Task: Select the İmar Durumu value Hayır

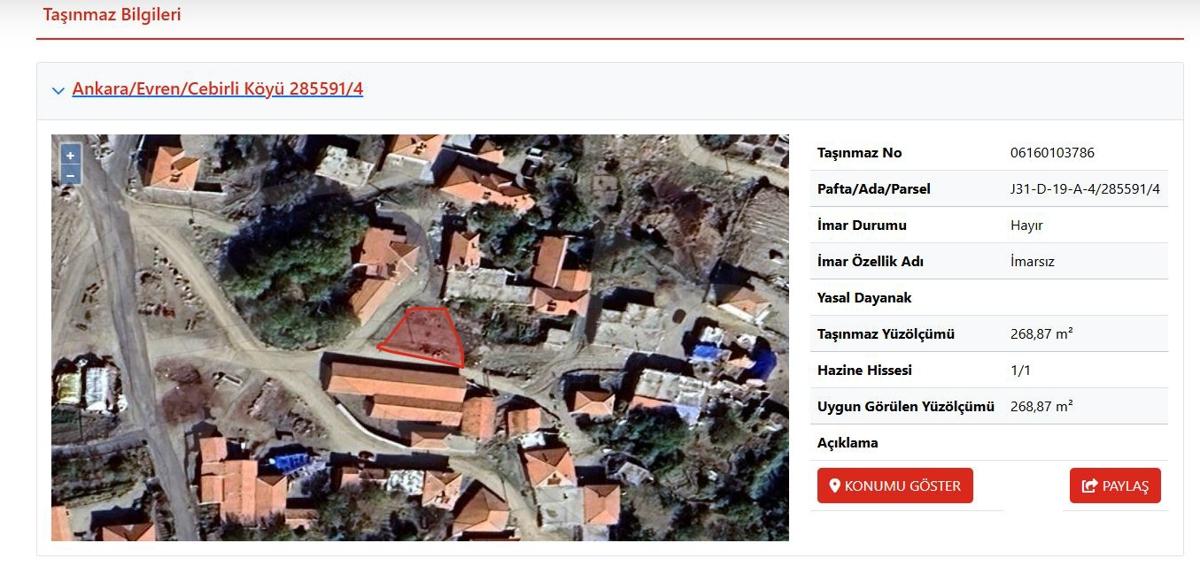Action: [x=1027, y=225]
